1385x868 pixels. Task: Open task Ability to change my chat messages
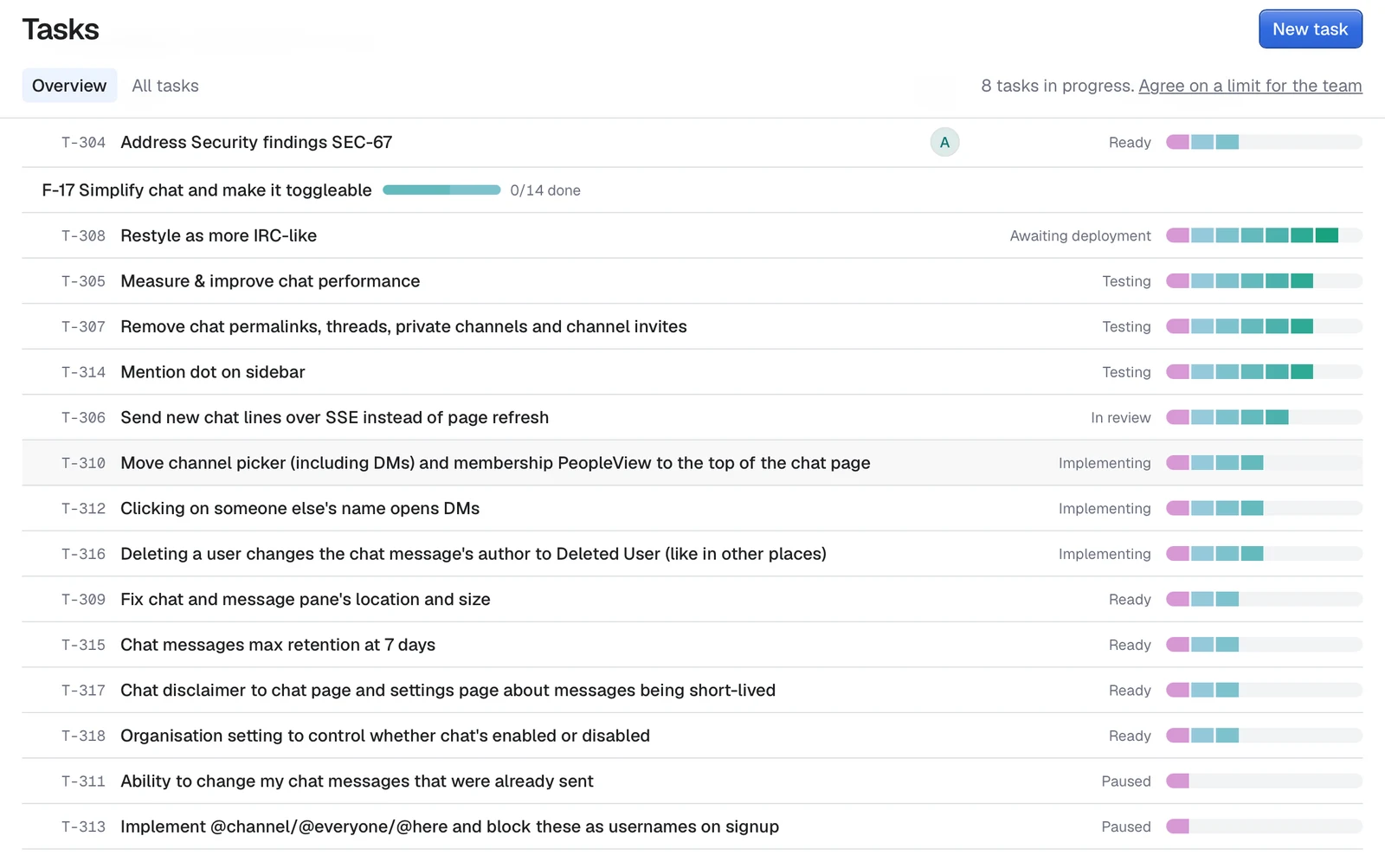point(357,781)
